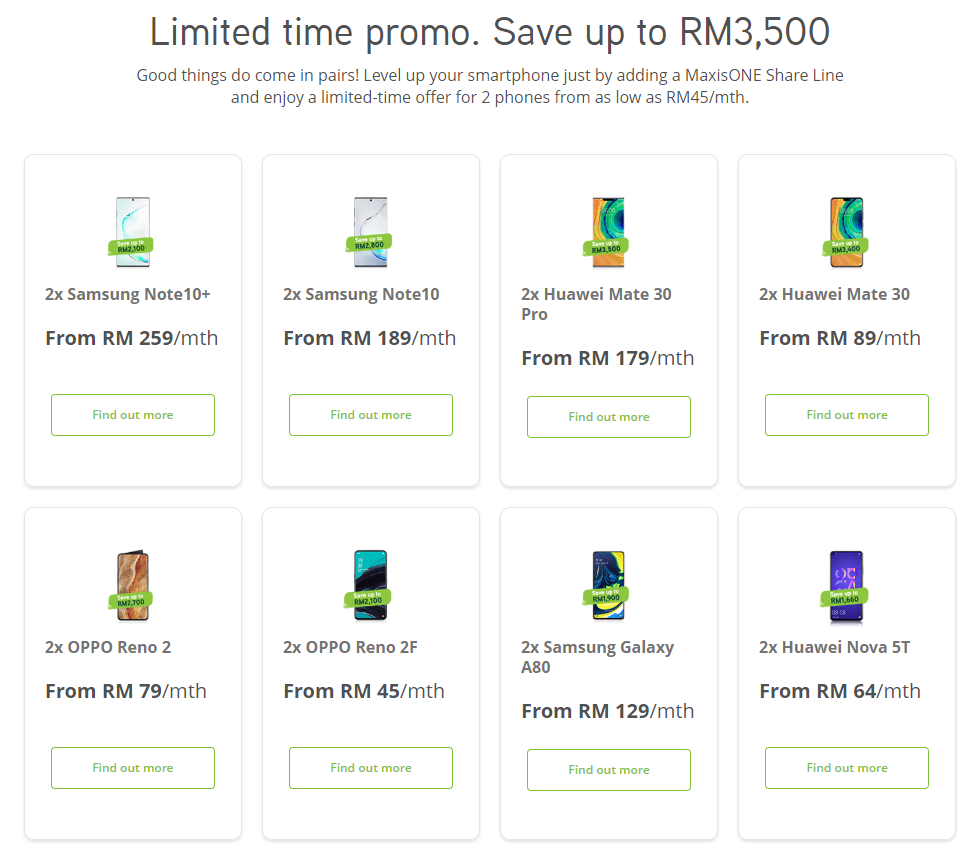
Task: Find out more about Samsung Note10+
Action: pyautogui.click(x=133, y=415)
